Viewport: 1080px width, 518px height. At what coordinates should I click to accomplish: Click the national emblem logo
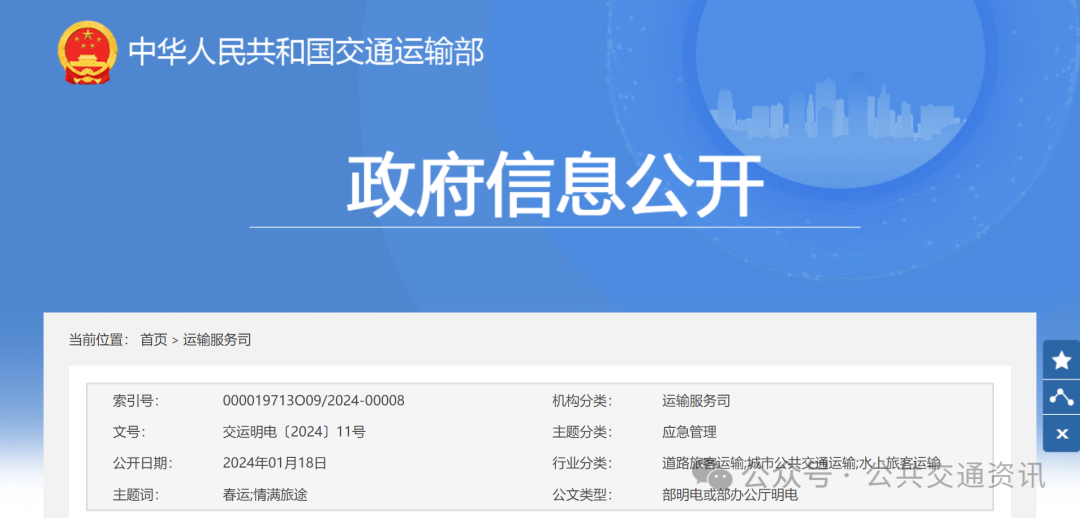(x=88, y=51)
